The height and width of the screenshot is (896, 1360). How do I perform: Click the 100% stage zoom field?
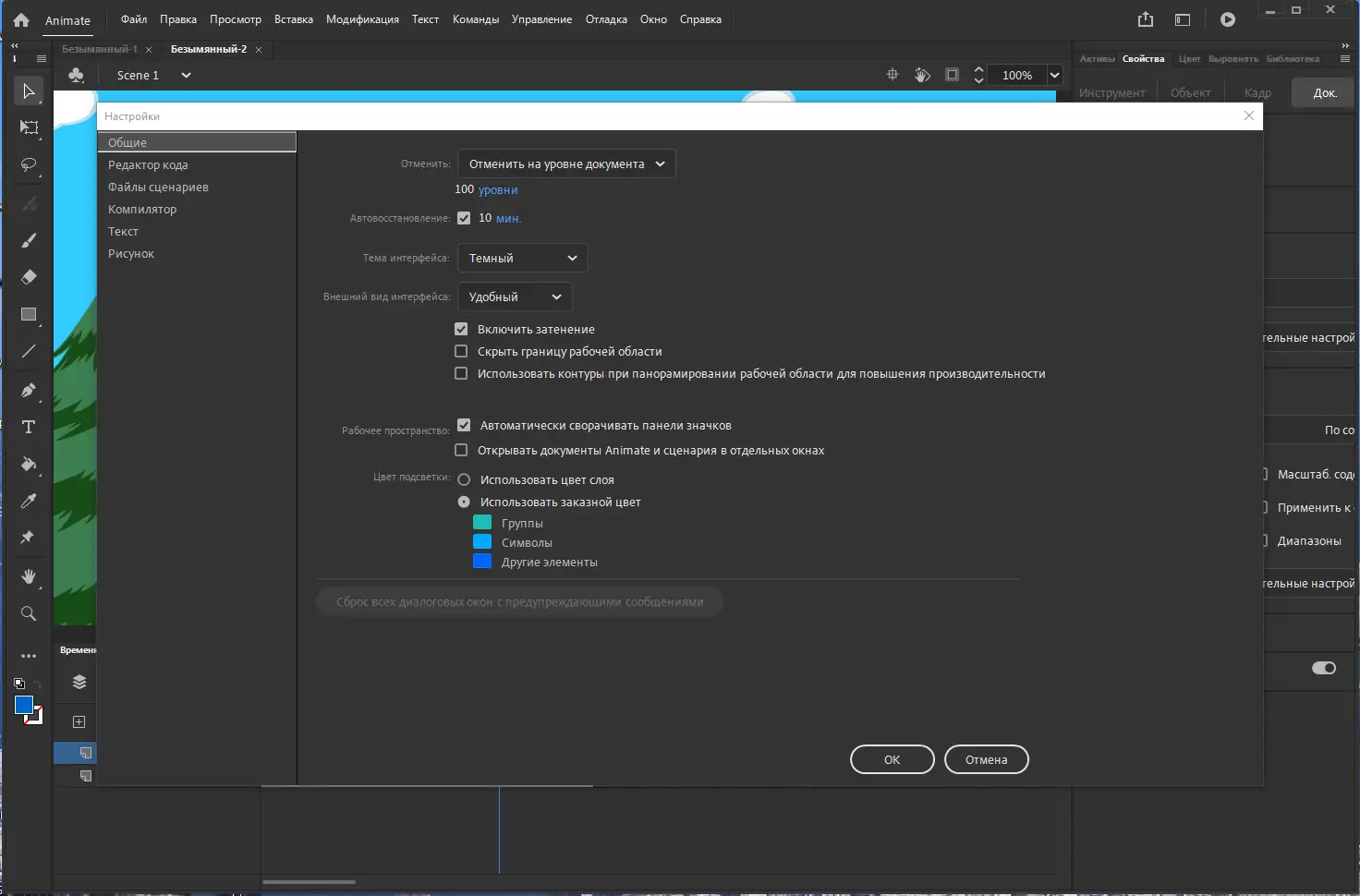[1017, 75]
